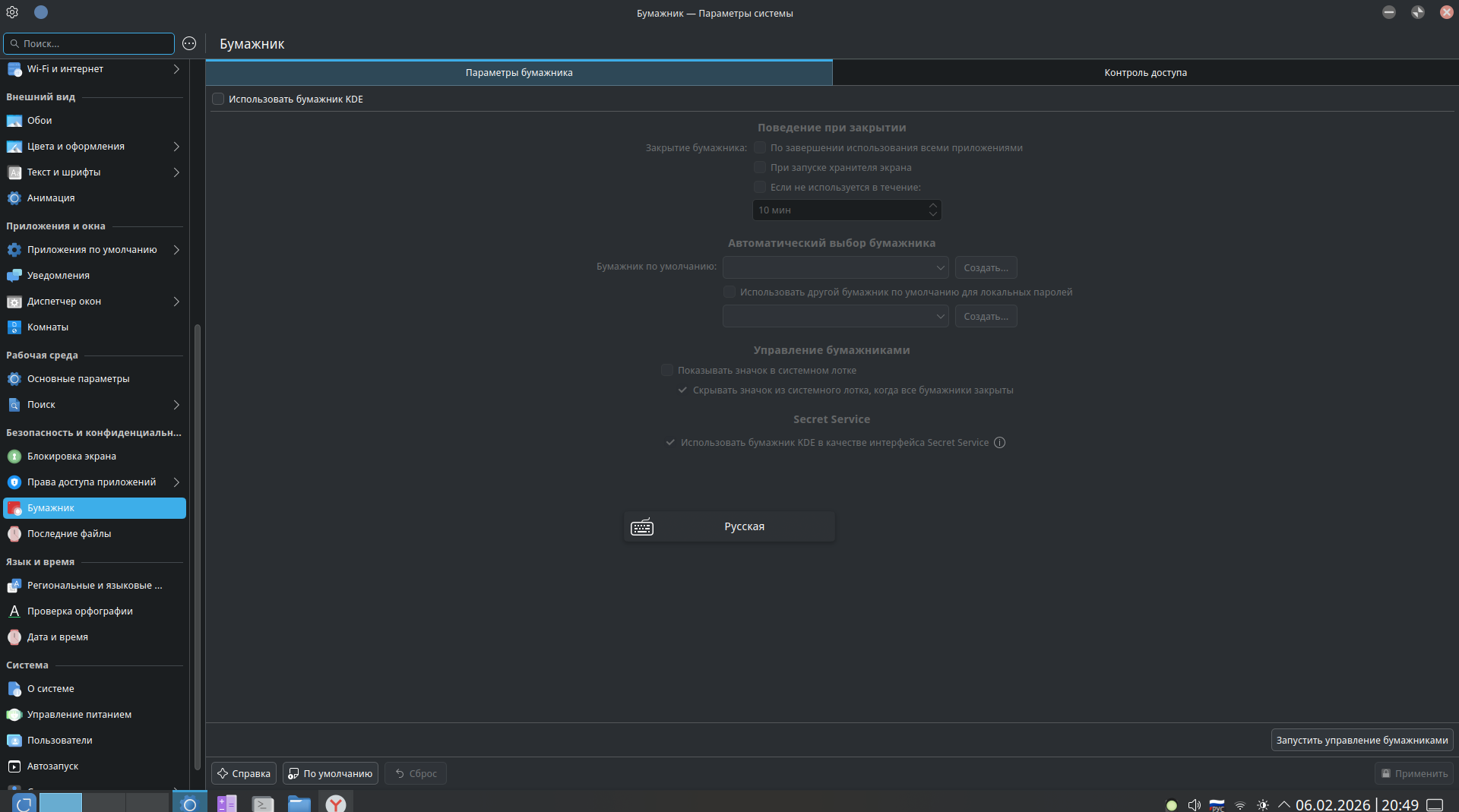Image resolution: width=1459 pixels, height=812 pixels.
Task: Open the Wi-Fi network tray icon
Action: click(1240, 805)
